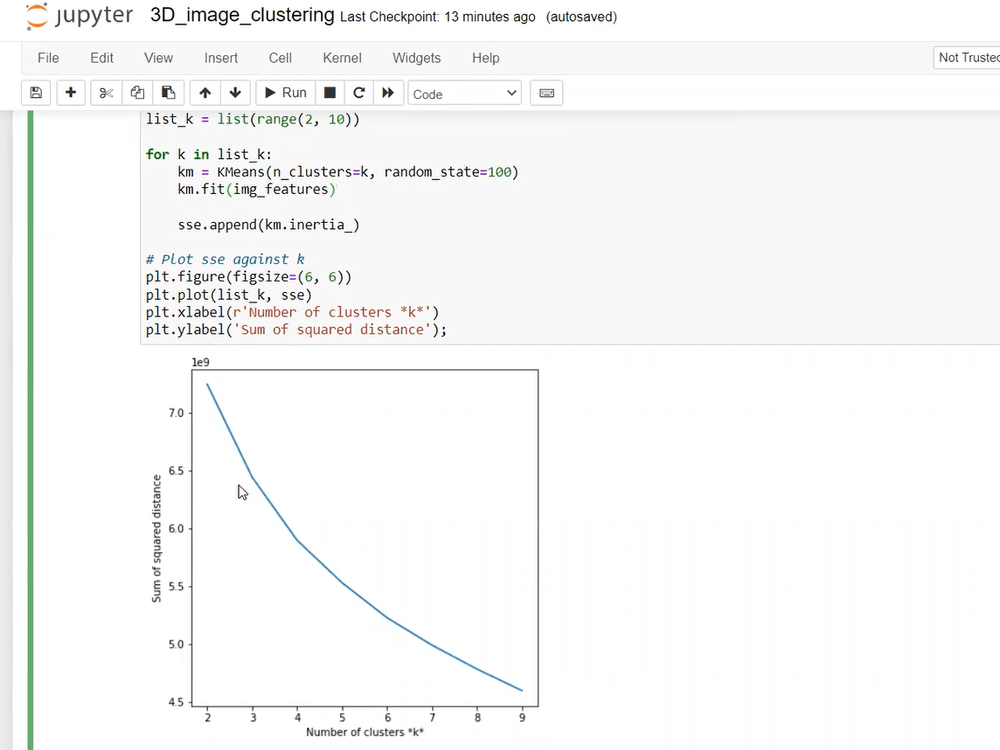The height and width of the screenshot is (750, 1000).
Task: Click the save and checkpoint icon
Action: [x=36, y=93]
